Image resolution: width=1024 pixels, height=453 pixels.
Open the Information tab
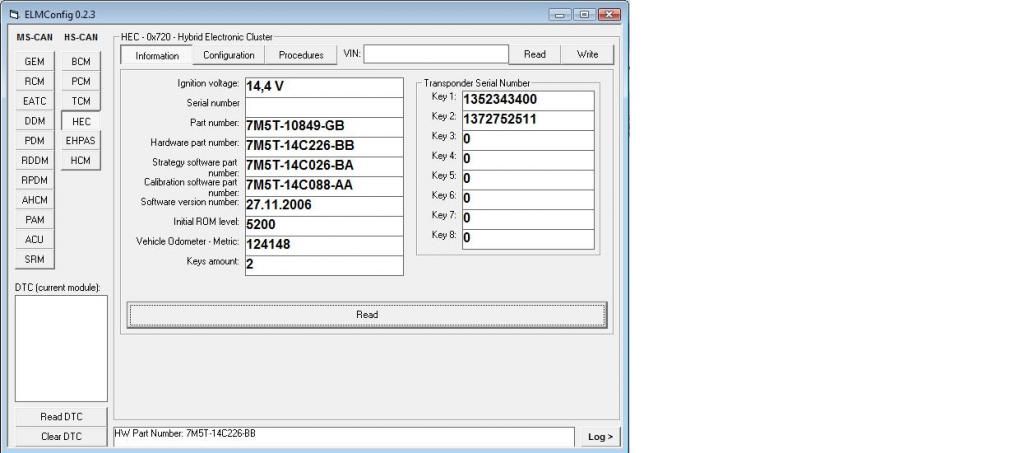pos(157,56)
